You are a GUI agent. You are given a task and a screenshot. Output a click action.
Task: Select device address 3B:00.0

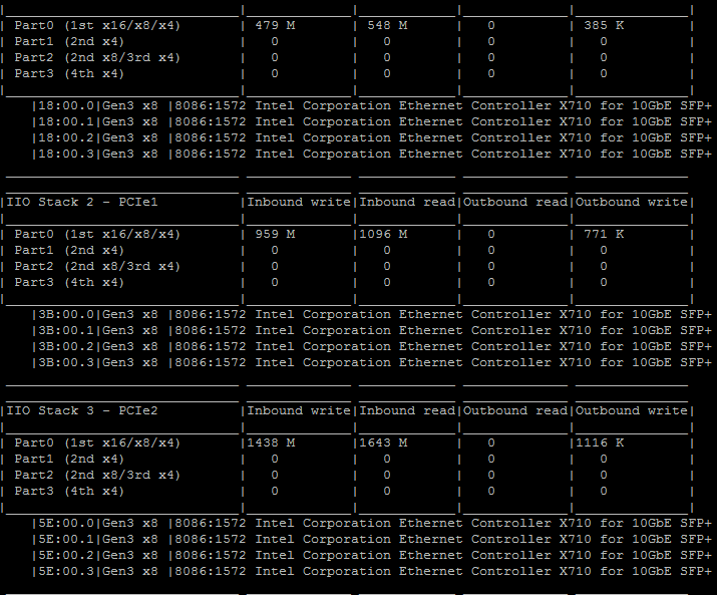pyautogui.click(x=66, y=315)
